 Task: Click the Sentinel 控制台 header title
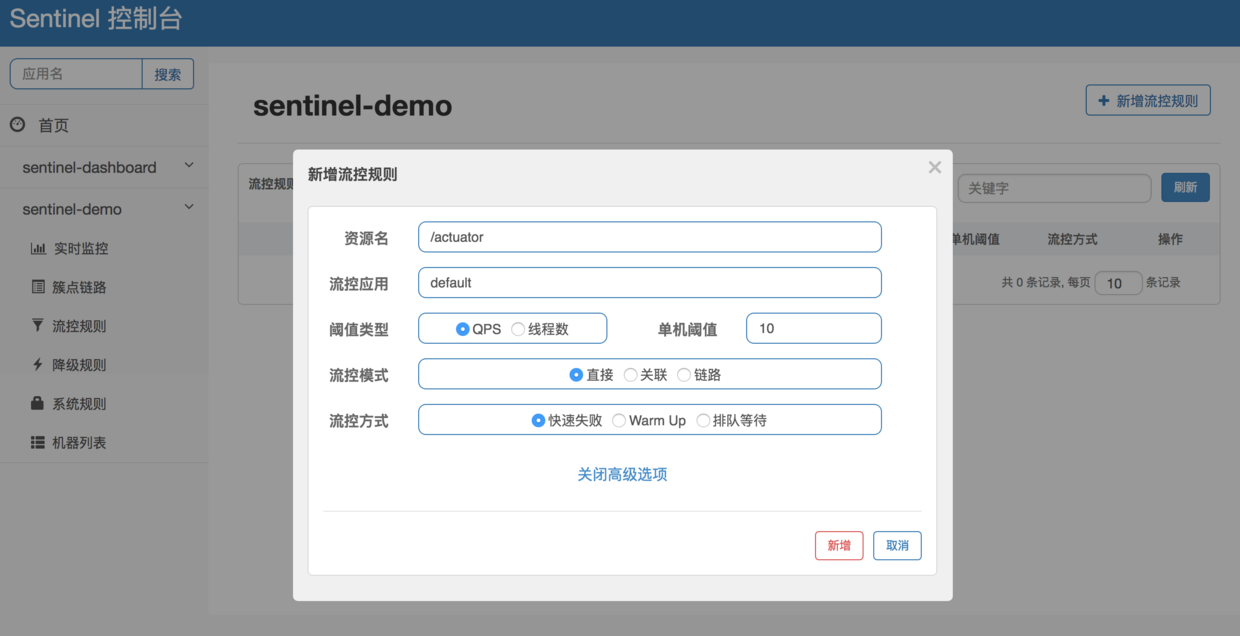point(96,20)
